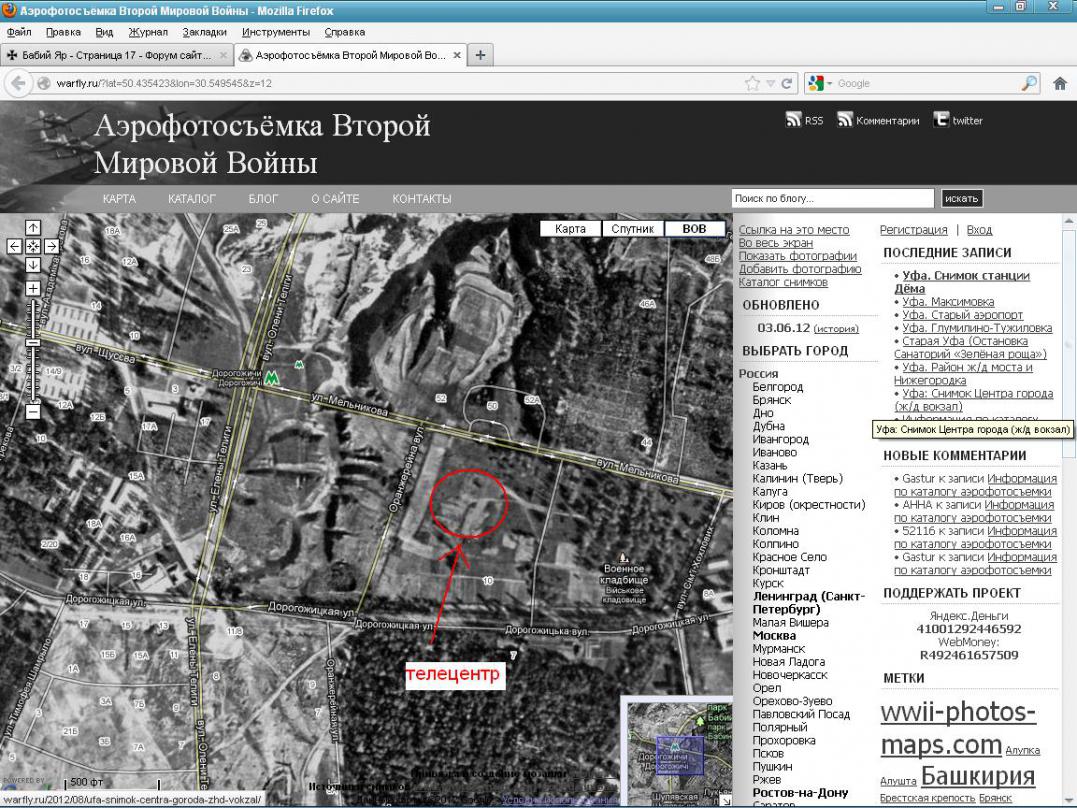Switch map layer to Карта
The image size is (1077, 808).
tap(570, 229)
